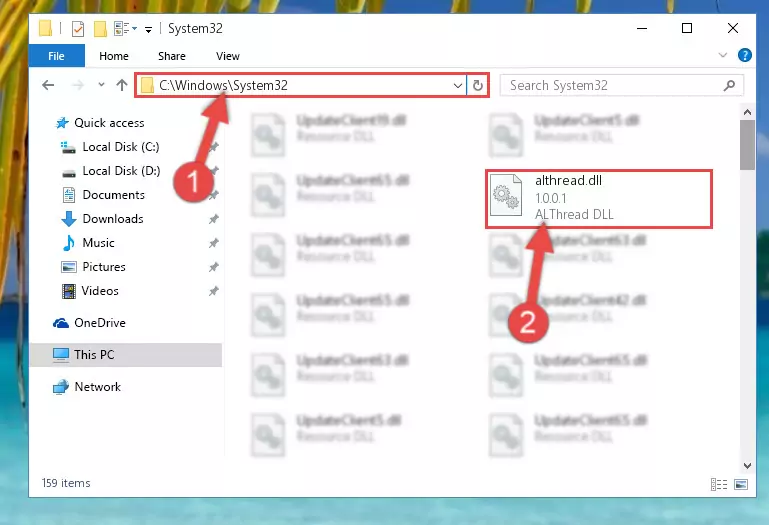Open Documents in the sidebar
Viewport: 769px width, 525px height.
point(113,195)
